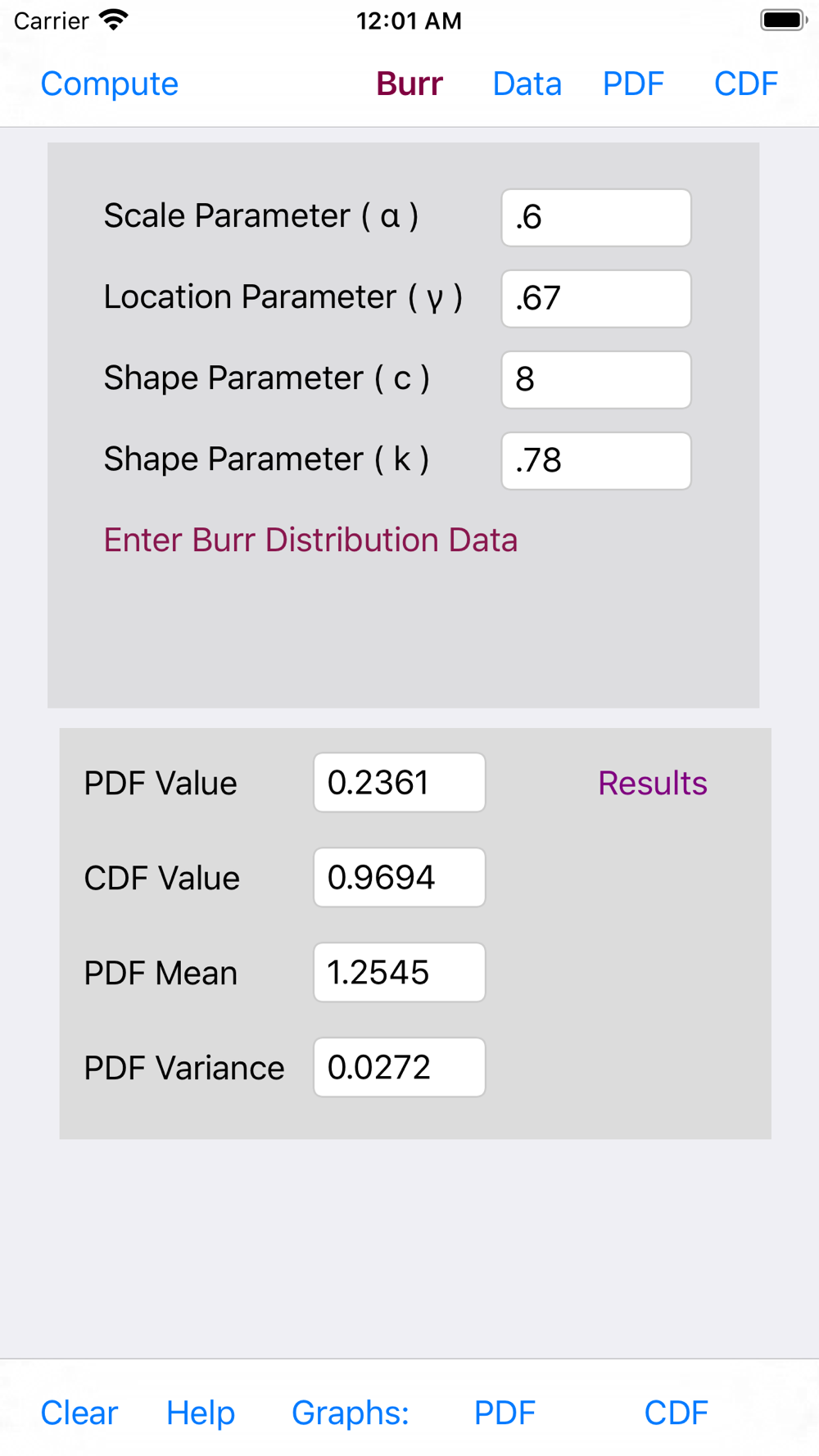Tap the Graphs: label in bottom bar
This screenshot has width=819, height=1456.
point(351,1413)
